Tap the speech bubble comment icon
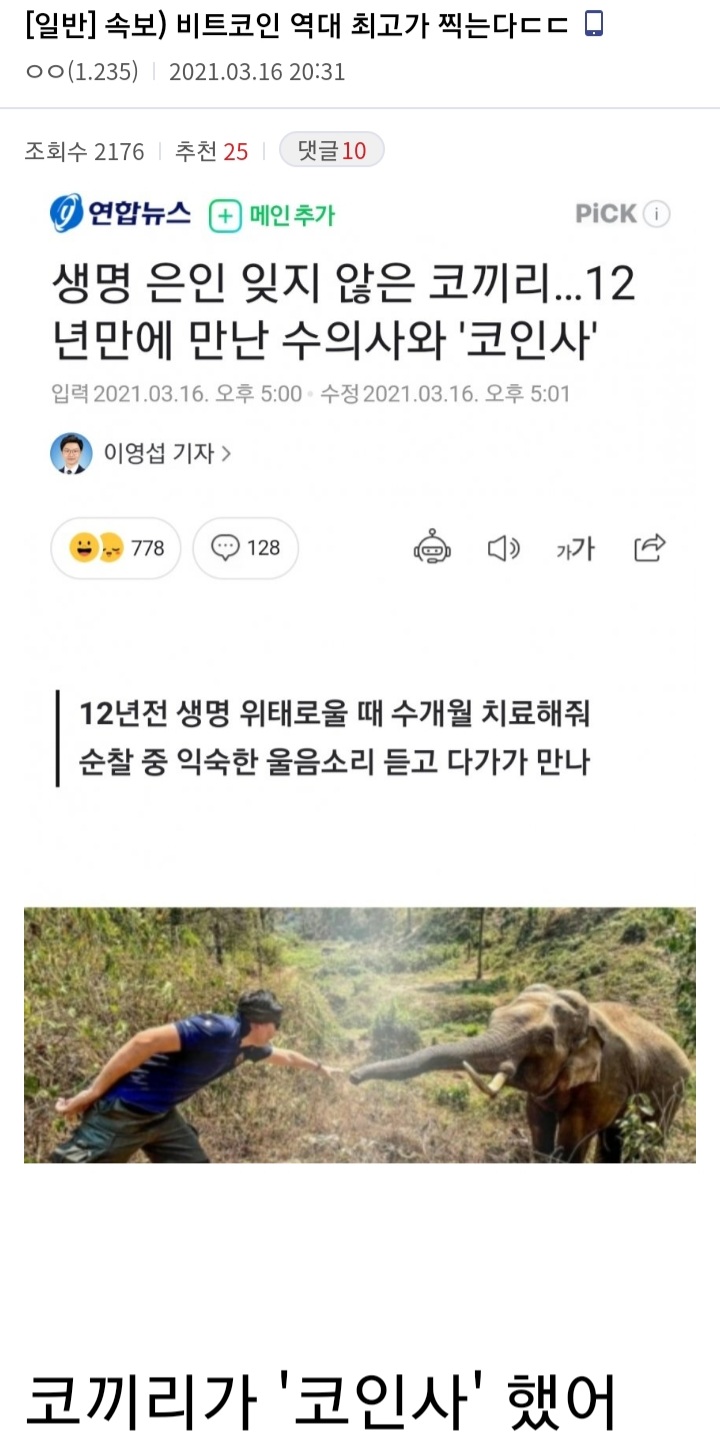720x1439 pixels. coord(226,548)
